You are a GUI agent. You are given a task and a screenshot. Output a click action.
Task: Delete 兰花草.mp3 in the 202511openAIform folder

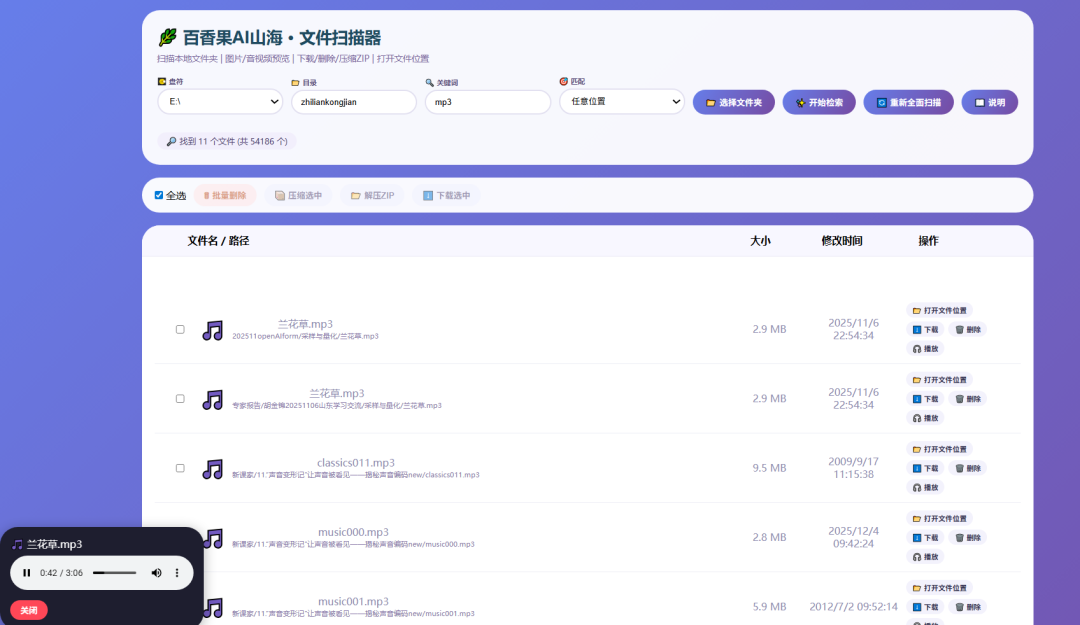pyautogui.click(x=968, y=329)
